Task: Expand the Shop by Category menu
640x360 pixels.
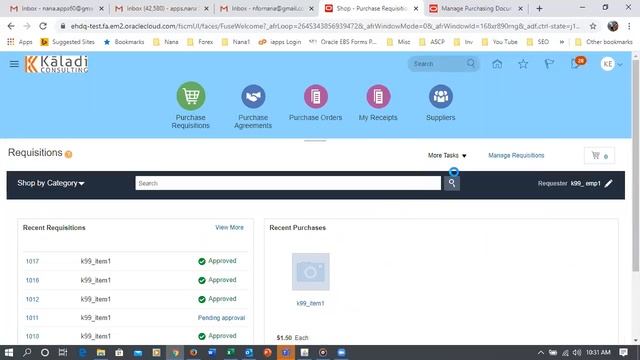Action: (x=51, y=183)
